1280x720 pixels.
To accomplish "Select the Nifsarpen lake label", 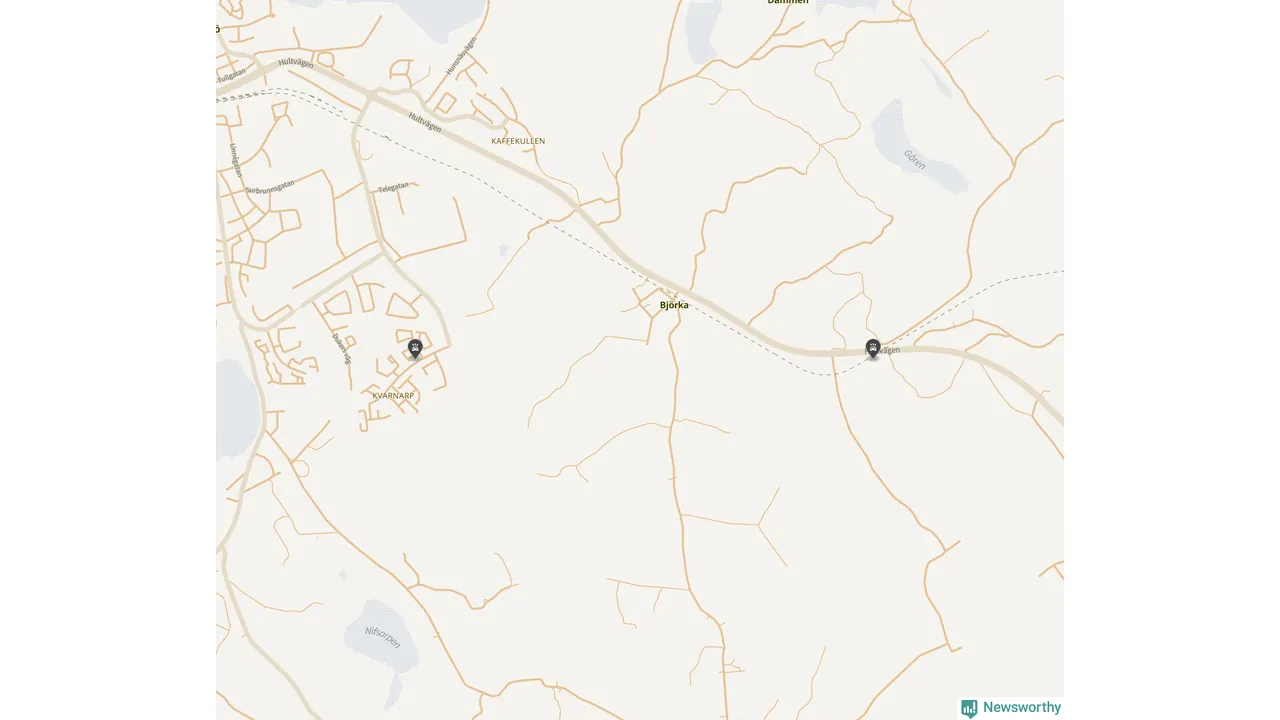I will click(x=382, y=637).
